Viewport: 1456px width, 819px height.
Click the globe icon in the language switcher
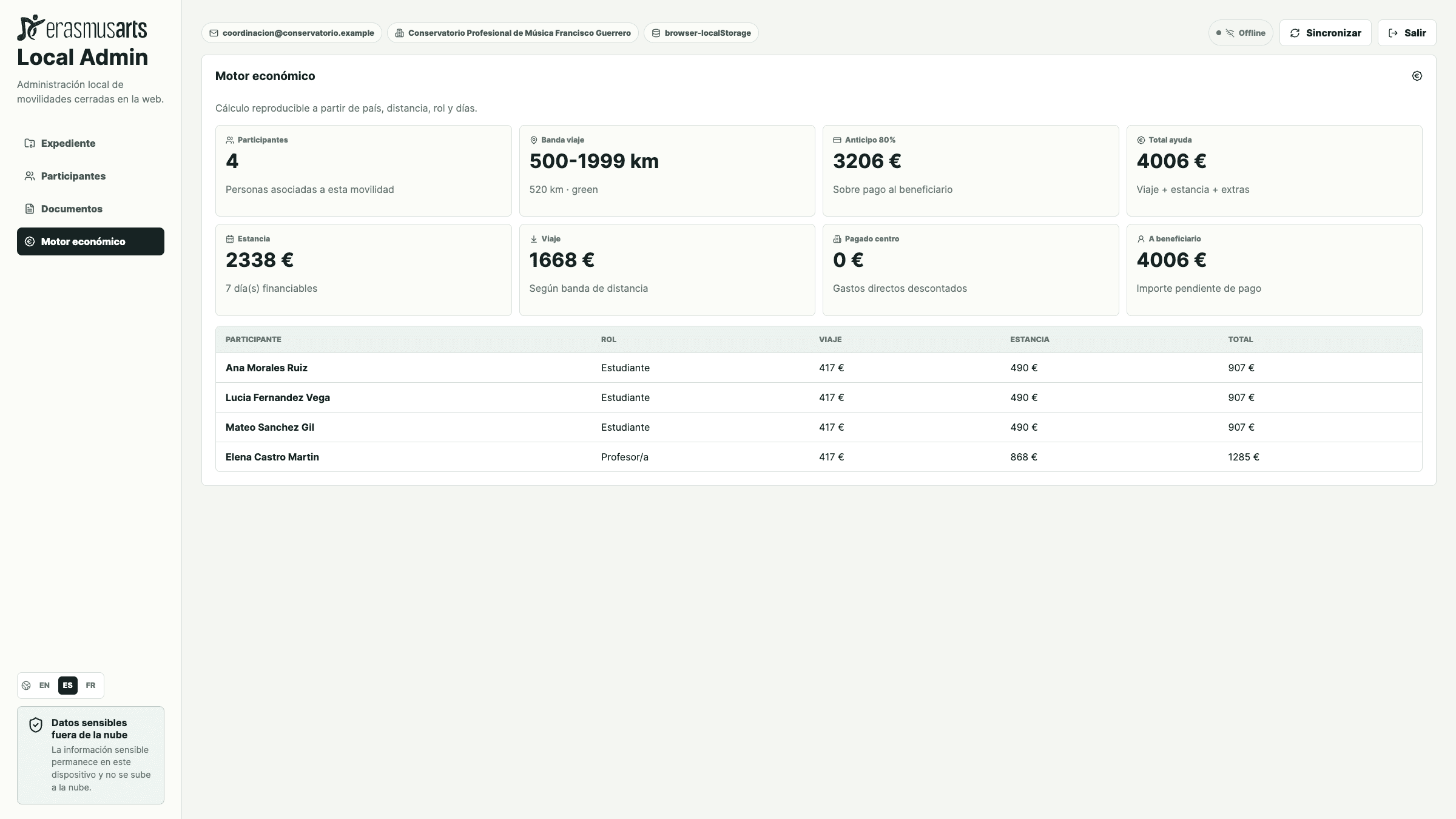[x=26, y=686]
